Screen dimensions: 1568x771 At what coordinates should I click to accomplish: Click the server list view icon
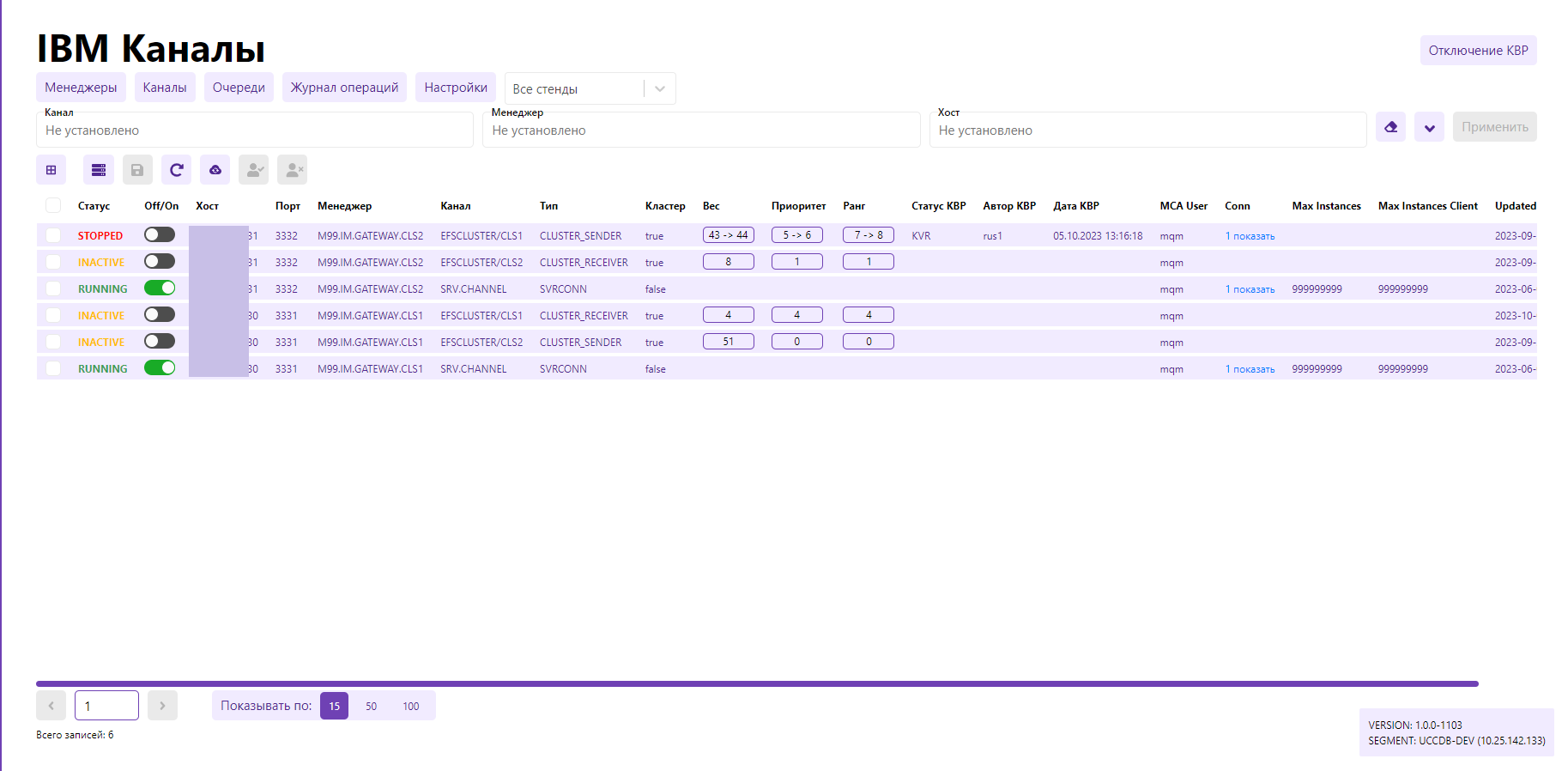99,170
